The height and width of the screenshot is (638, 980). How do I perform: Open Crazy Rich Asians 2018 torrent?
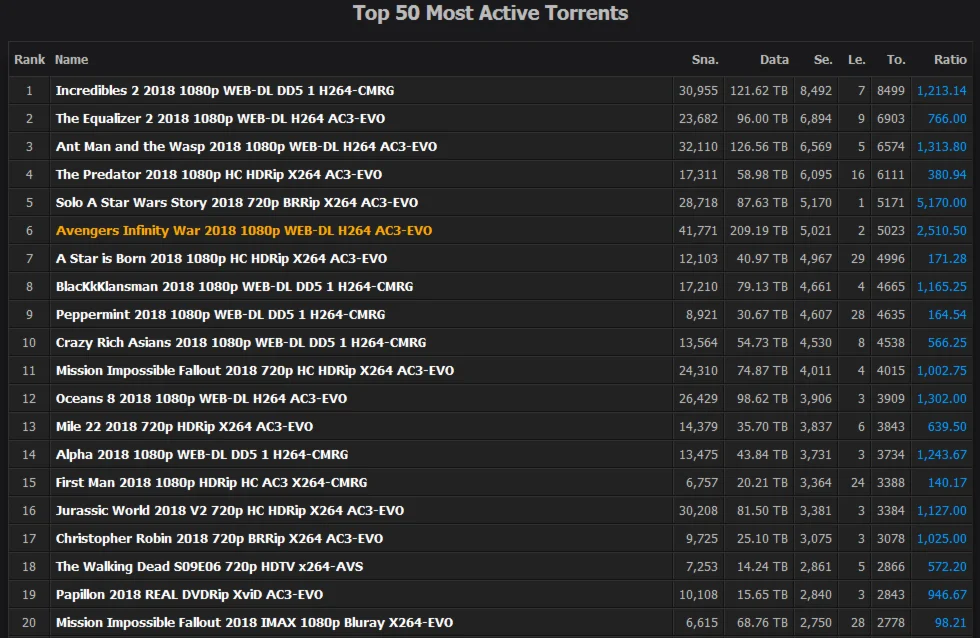pos(241,343)
